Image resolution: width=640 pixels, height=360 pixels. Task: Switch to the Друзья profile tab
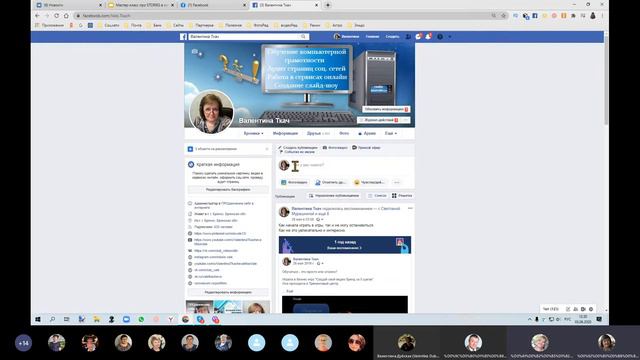pyautogui.click(x=318, y=133)
